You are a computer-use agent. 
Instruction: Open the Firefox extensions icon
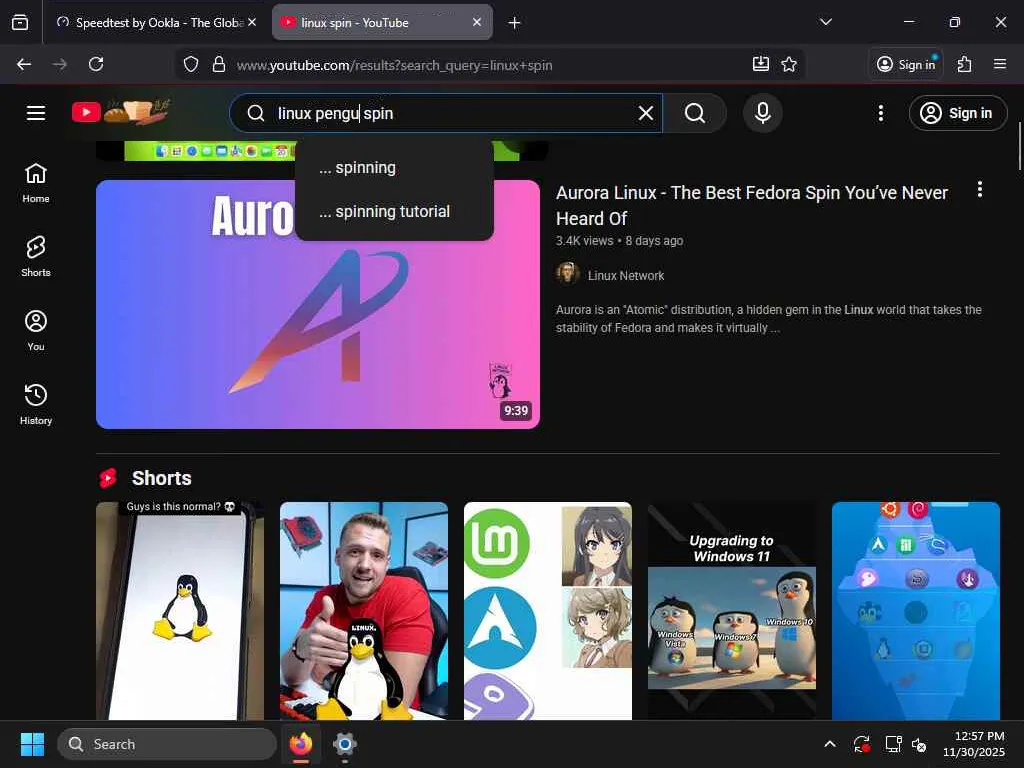coord(964,64)
